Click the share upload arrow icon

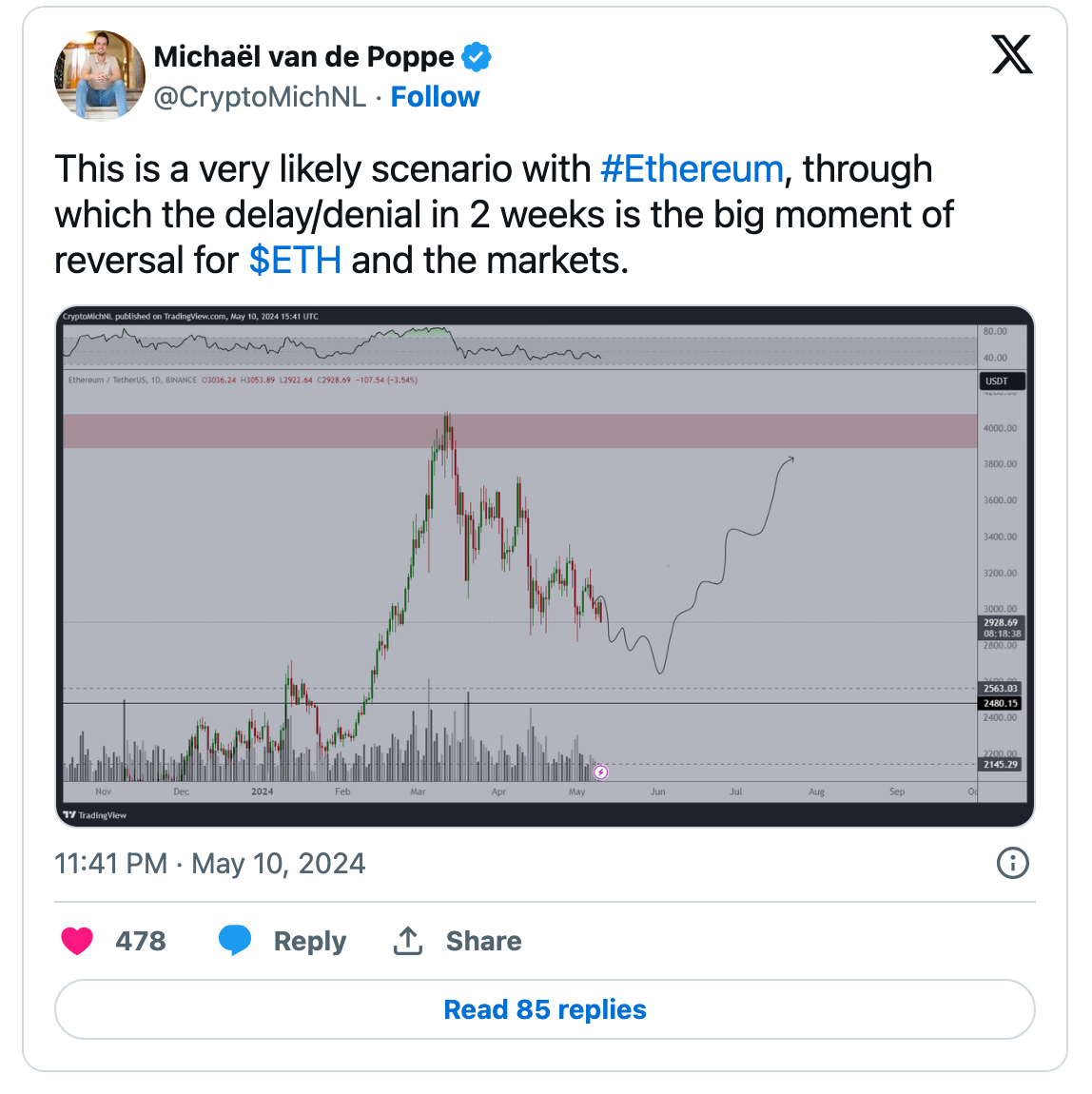coord(408,941)
